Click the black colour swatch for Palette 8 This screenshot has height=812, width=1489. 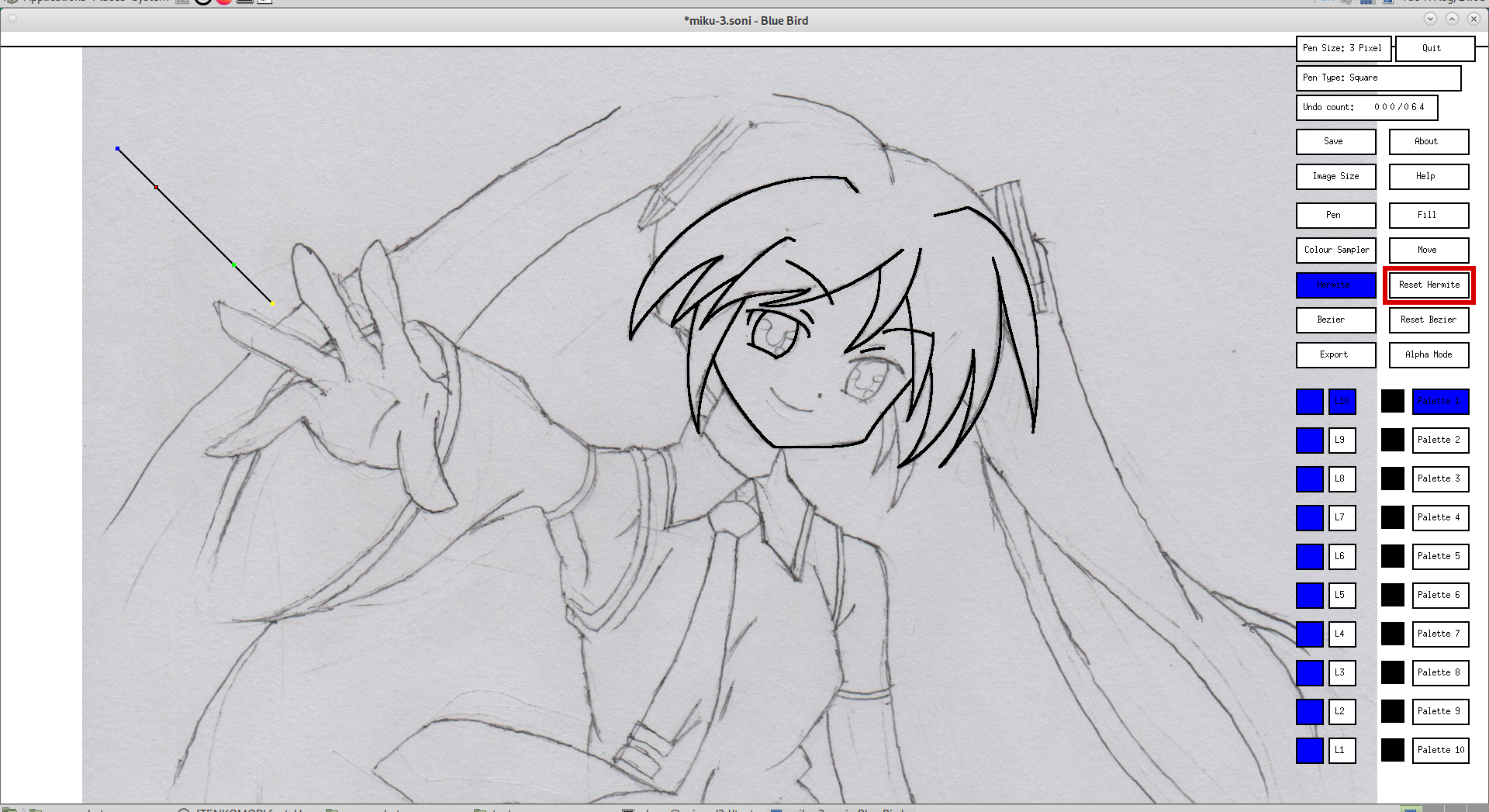point(1393,672)
